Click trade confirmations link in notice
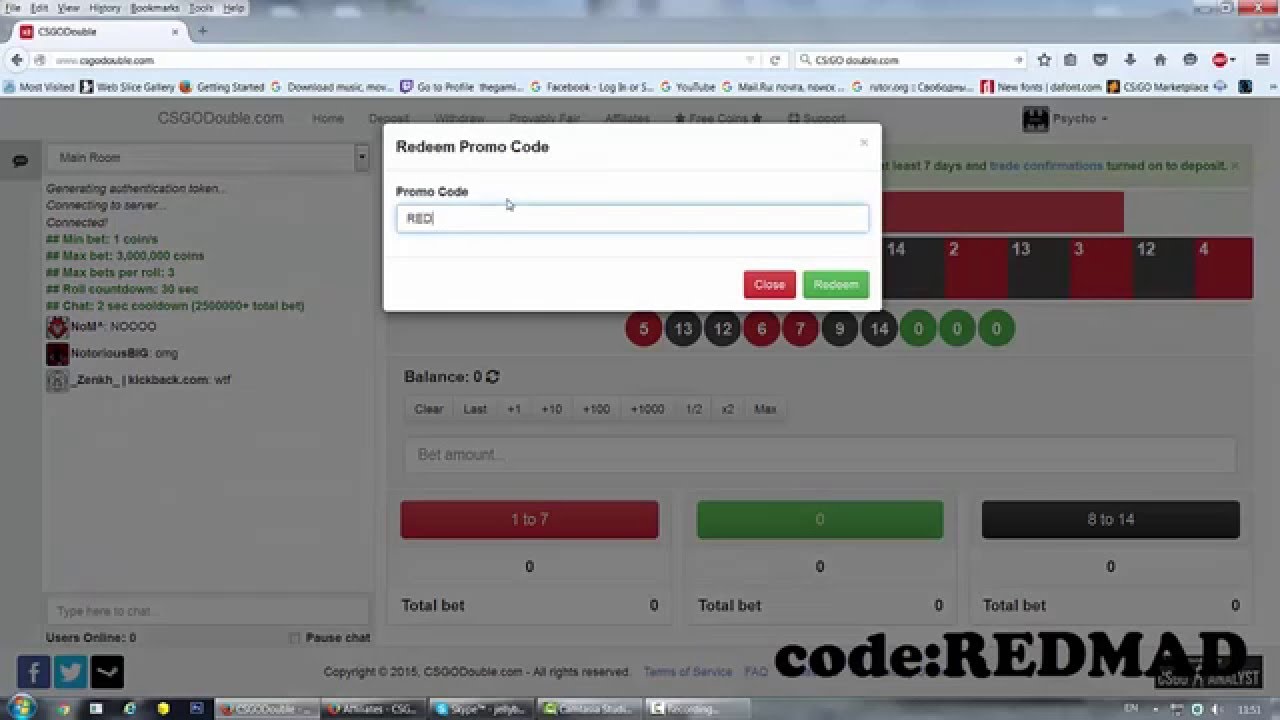This screenshot has height=720, width=1280. point(1046,166)
